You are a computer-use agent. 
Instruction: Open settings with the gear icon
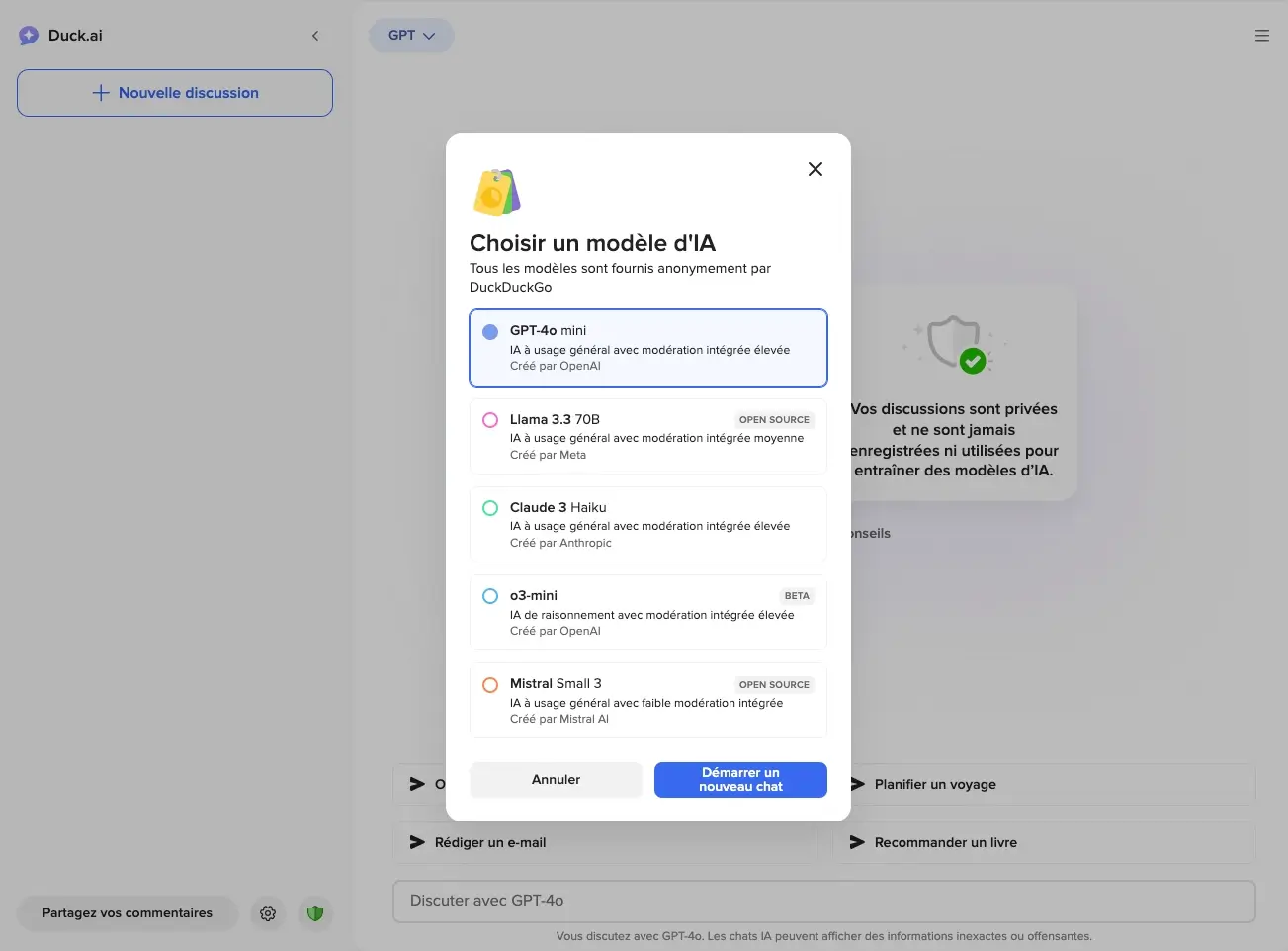pos(268,913)
